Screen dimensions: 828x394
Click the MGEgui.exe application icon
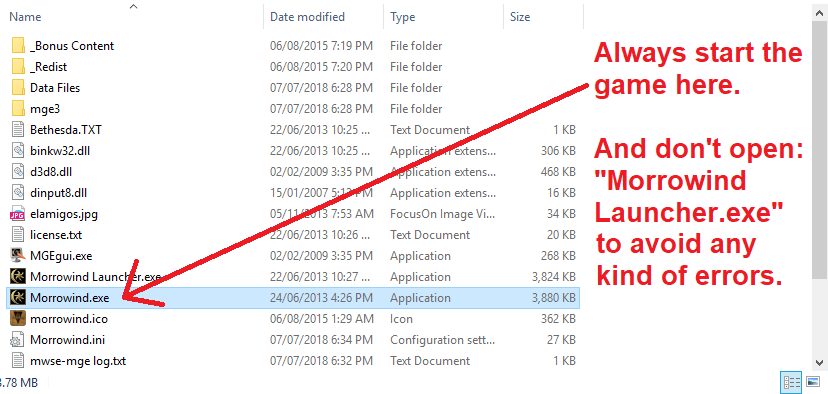18,256
